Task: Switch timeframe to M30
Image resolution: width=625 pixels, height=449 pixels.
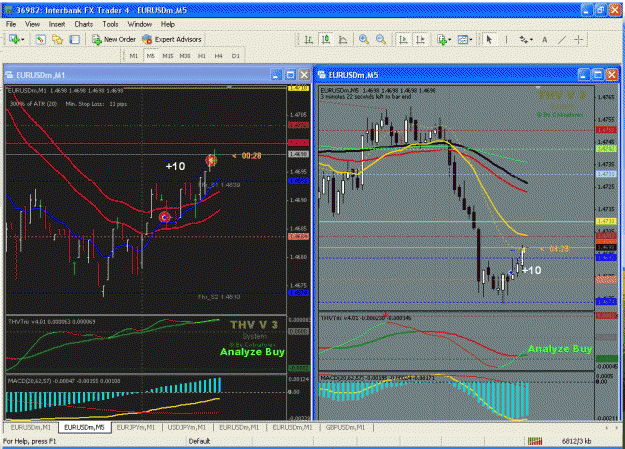Action: (185, 56)
